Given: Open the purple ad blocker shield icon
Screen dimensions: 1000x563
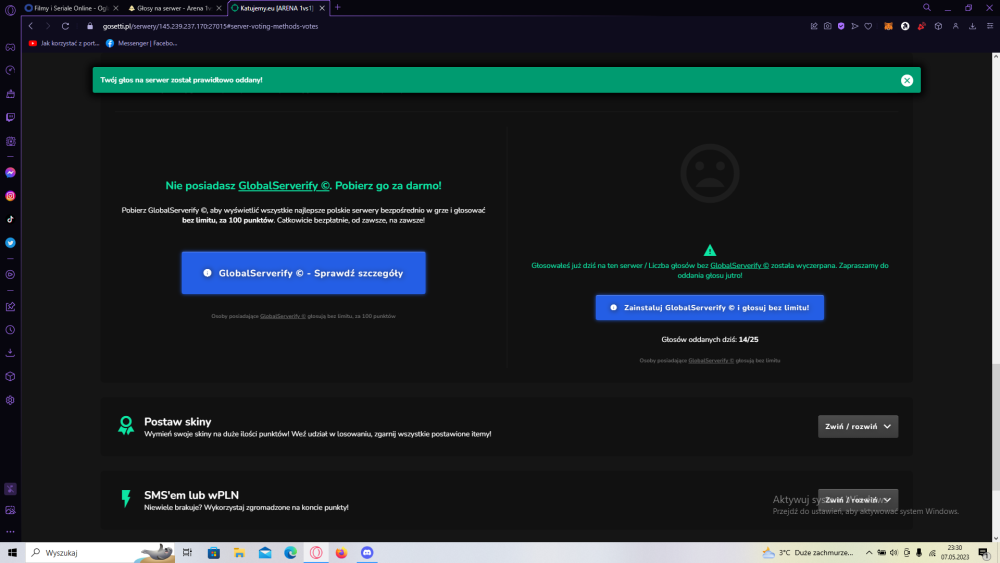Looking at the screenshot, I should tap(841, 26).
